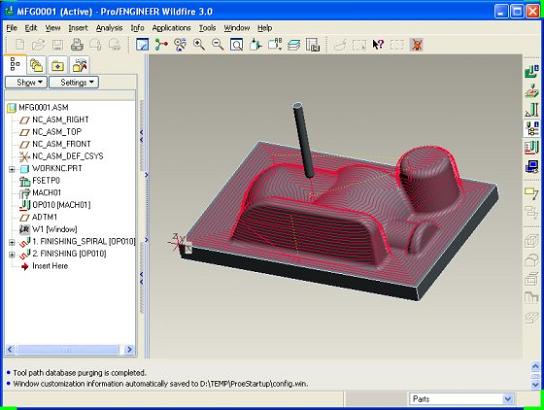Click the Zoom Out magnifier
This screenshot has height=410, width=544.
pos(218,45)
